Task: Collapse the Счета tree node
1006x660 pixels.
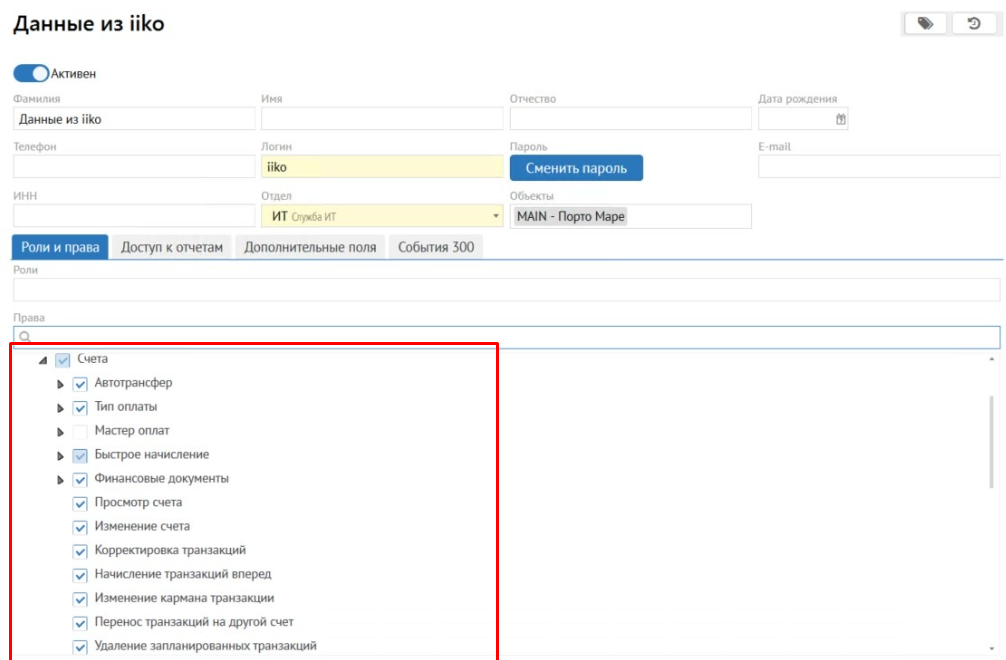Action: (x=43, y=360)
